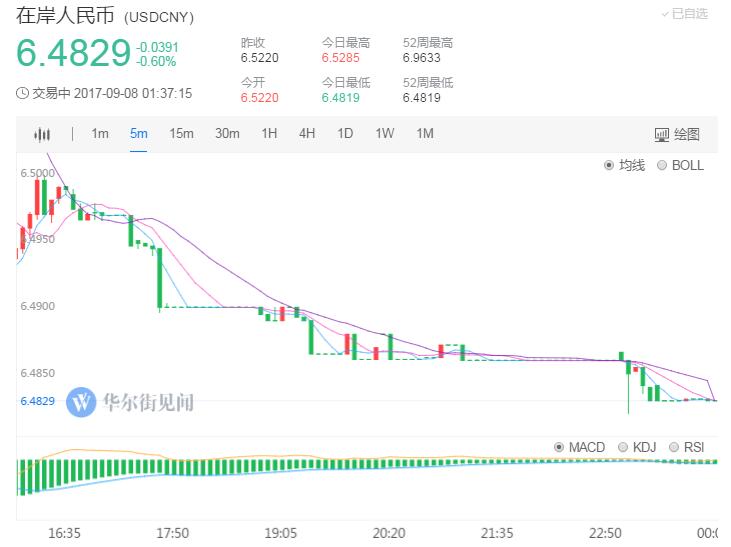
Task: Select the 4H timeframe
Action: [x=307, y=134]
